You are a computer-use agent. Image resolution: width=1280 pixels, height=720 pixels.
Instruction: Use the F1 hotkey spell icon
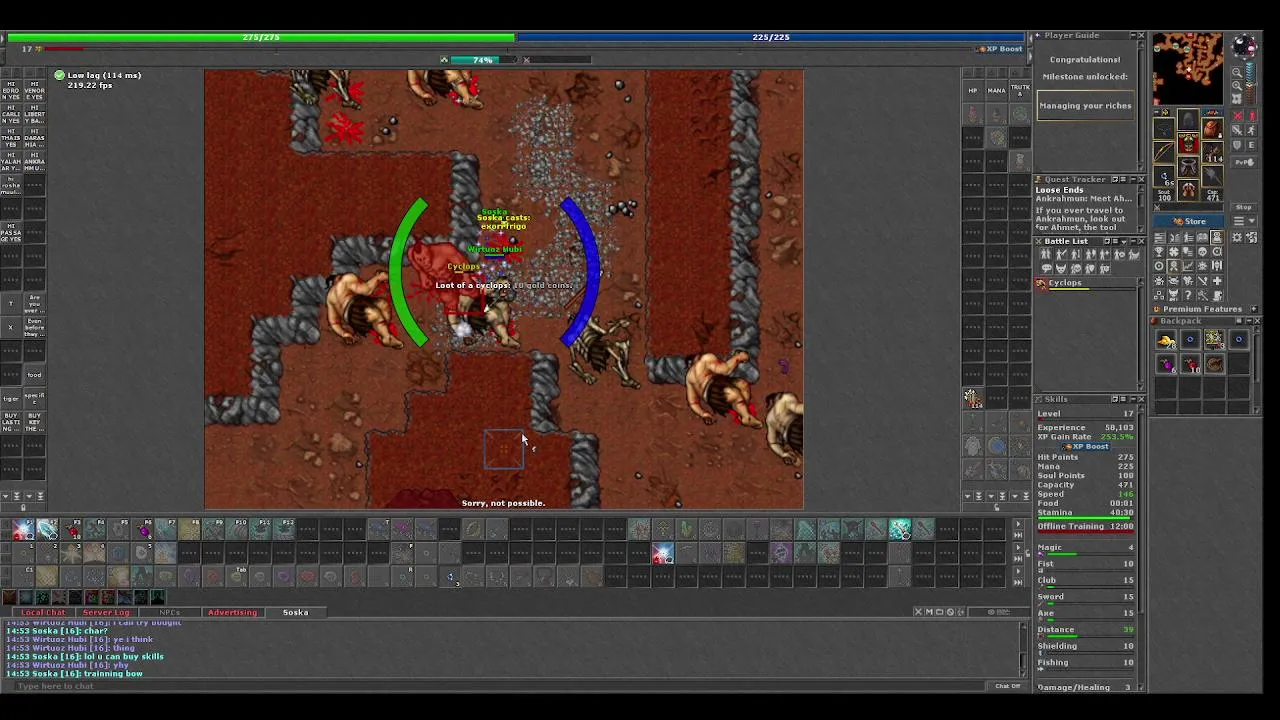tap(23, 530)
